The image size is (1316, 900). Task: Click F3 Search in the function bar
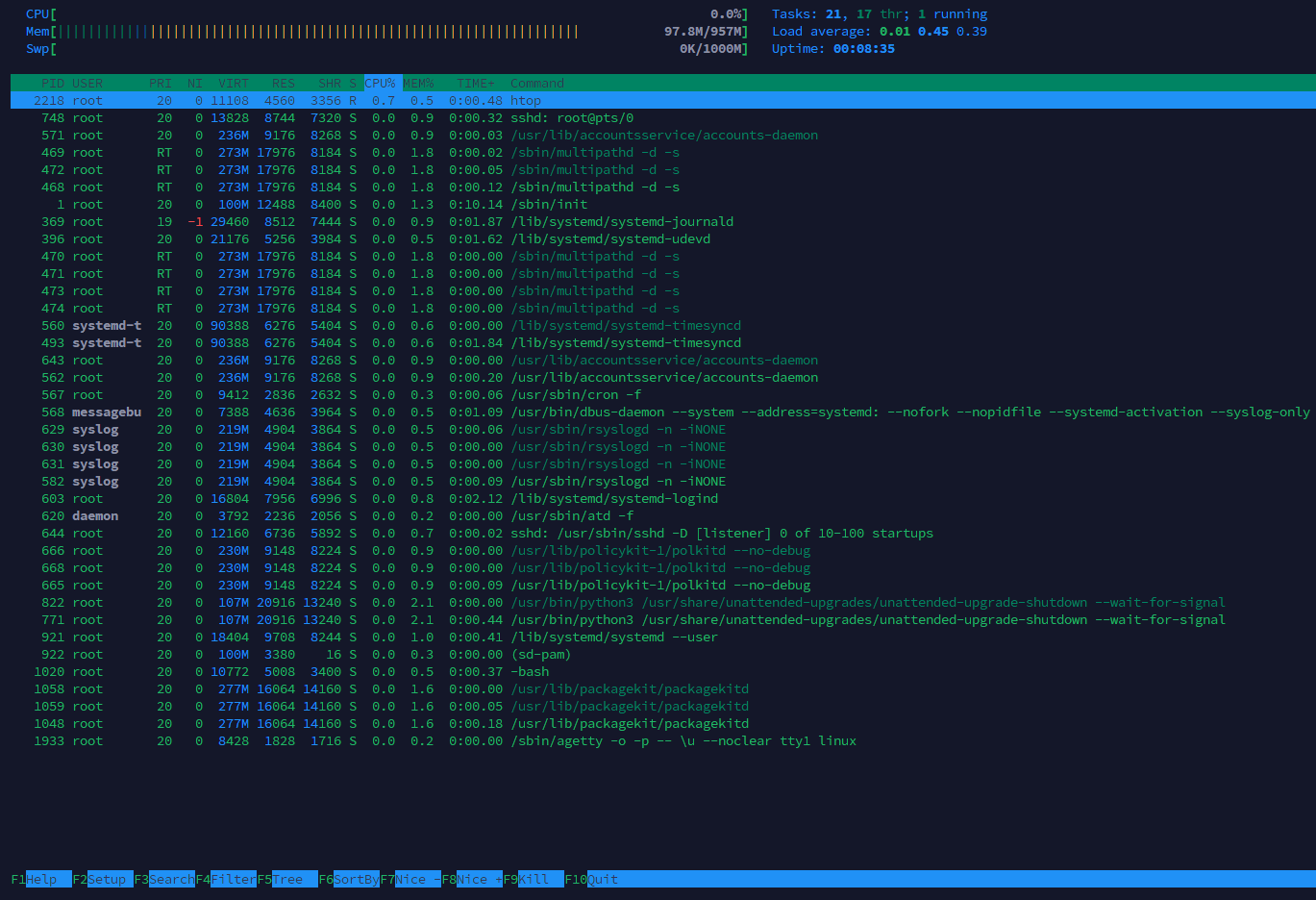[x=164, y=879]
